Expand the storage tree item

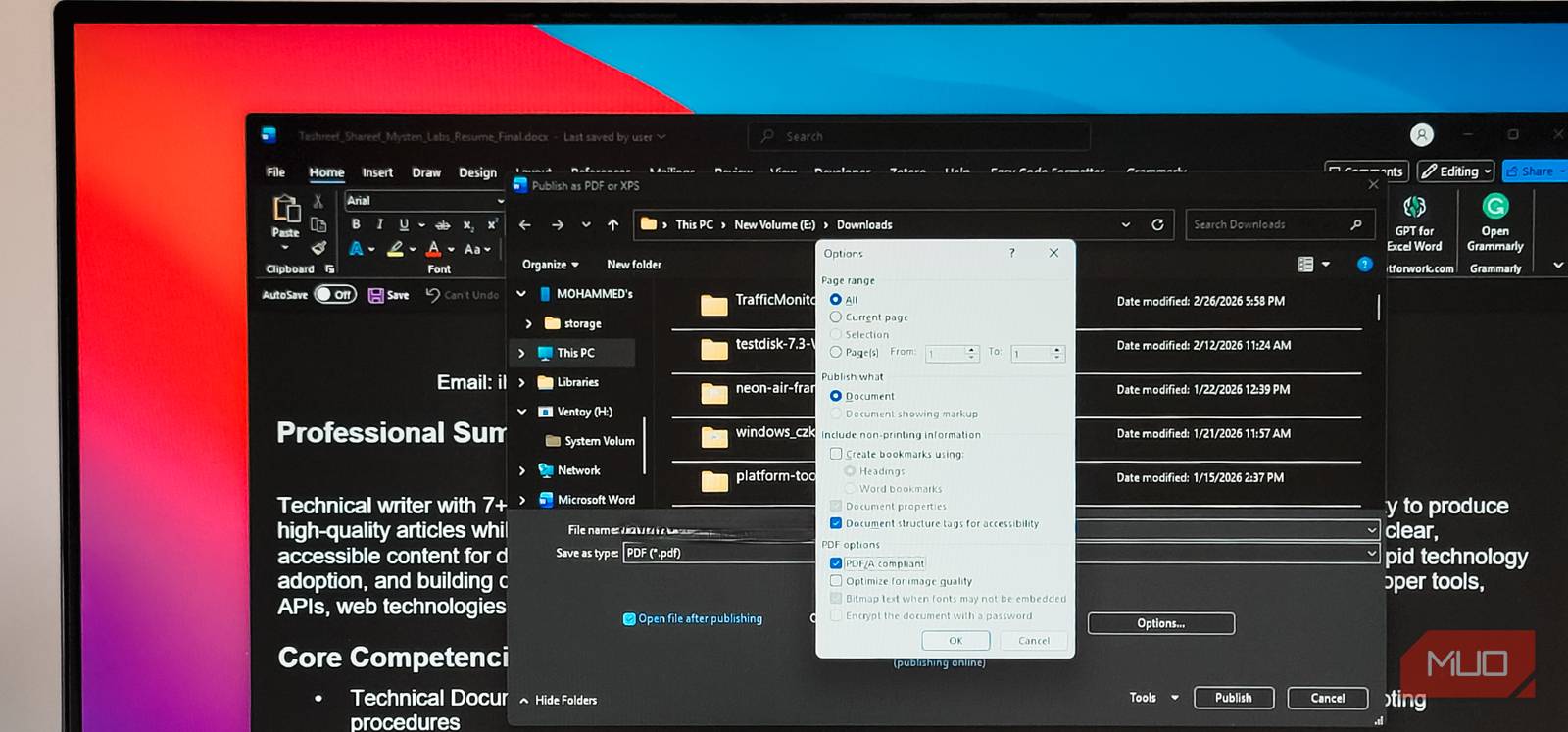coord(529,323)
